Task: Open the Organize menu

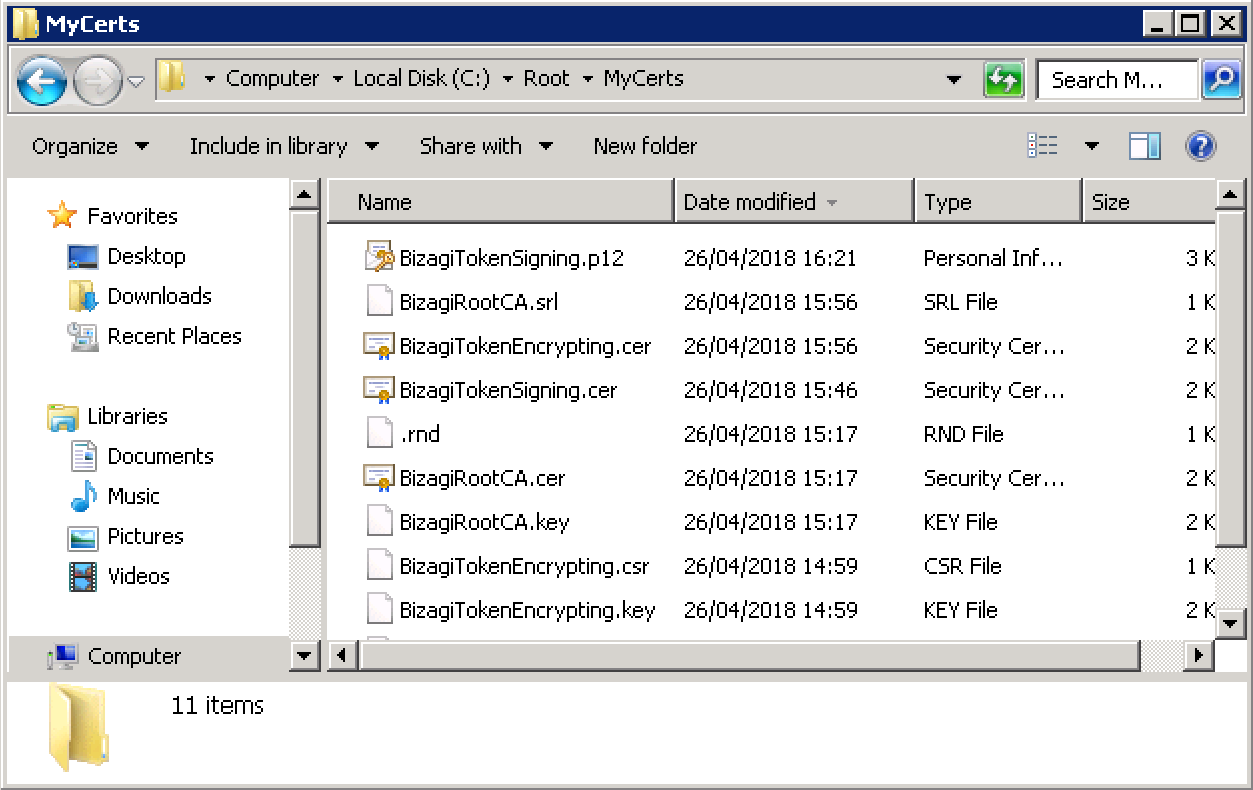Action: click(91, 146)
